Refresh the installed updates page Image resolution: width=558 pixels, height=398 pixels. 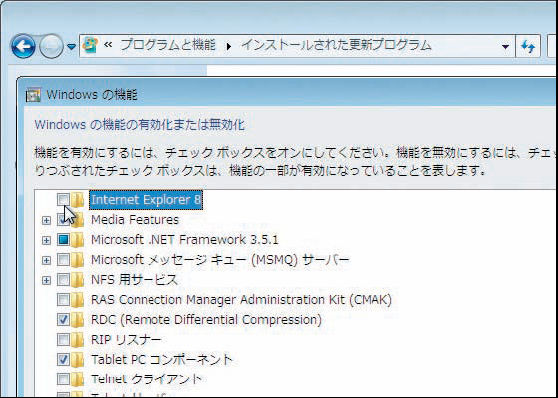(x=528, y=46)
